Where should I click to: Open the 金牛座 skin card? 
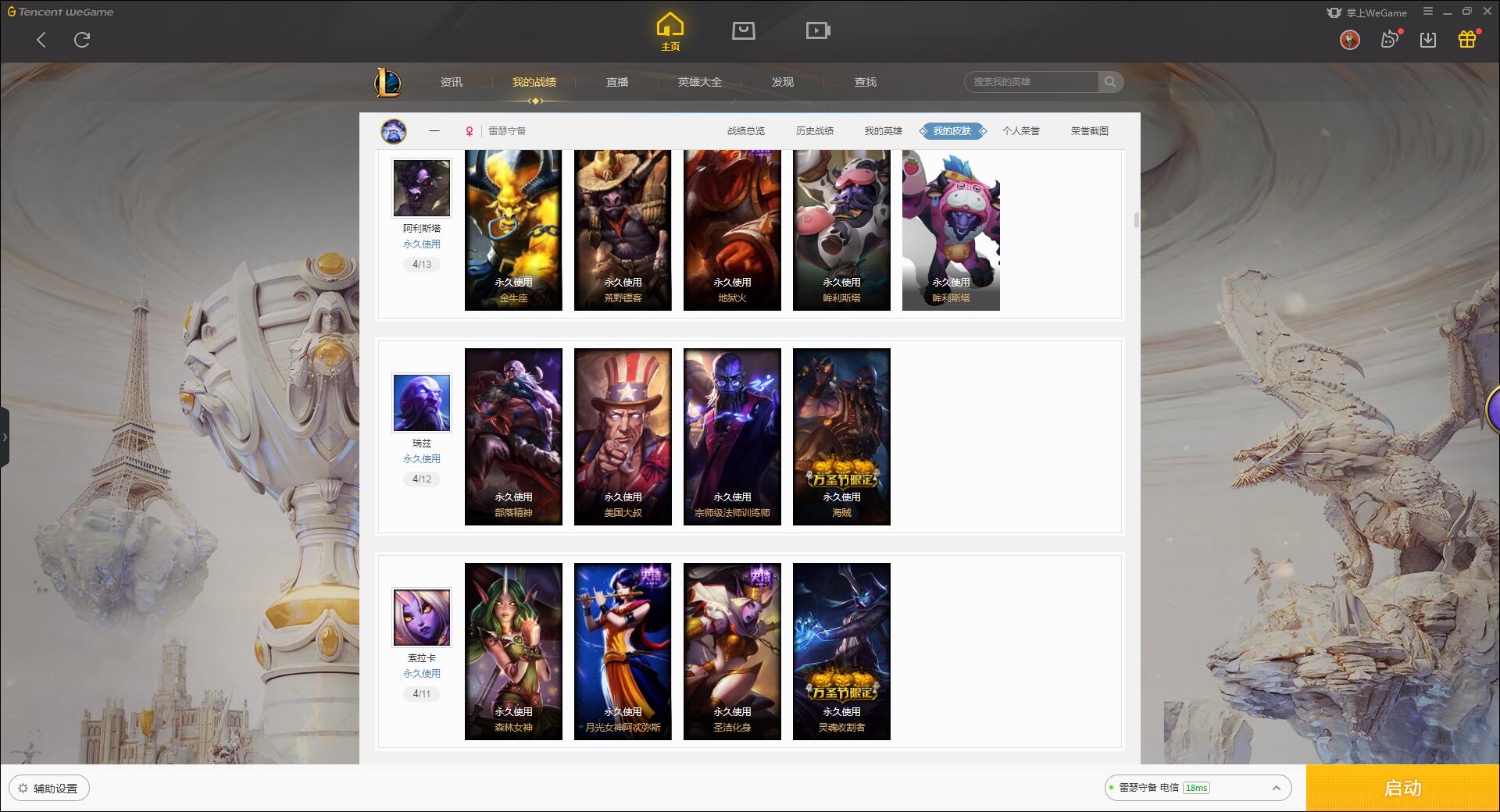513,230
